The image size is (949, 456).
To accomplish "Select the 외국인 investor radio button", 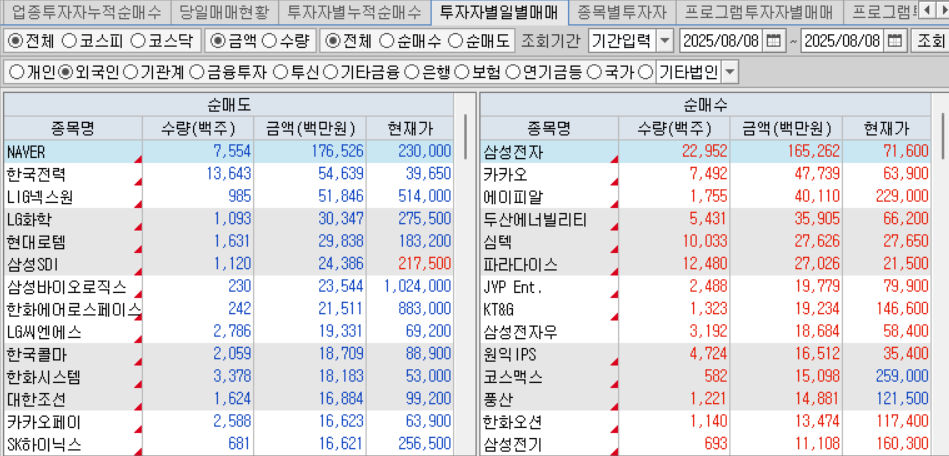I will [65, 73].
